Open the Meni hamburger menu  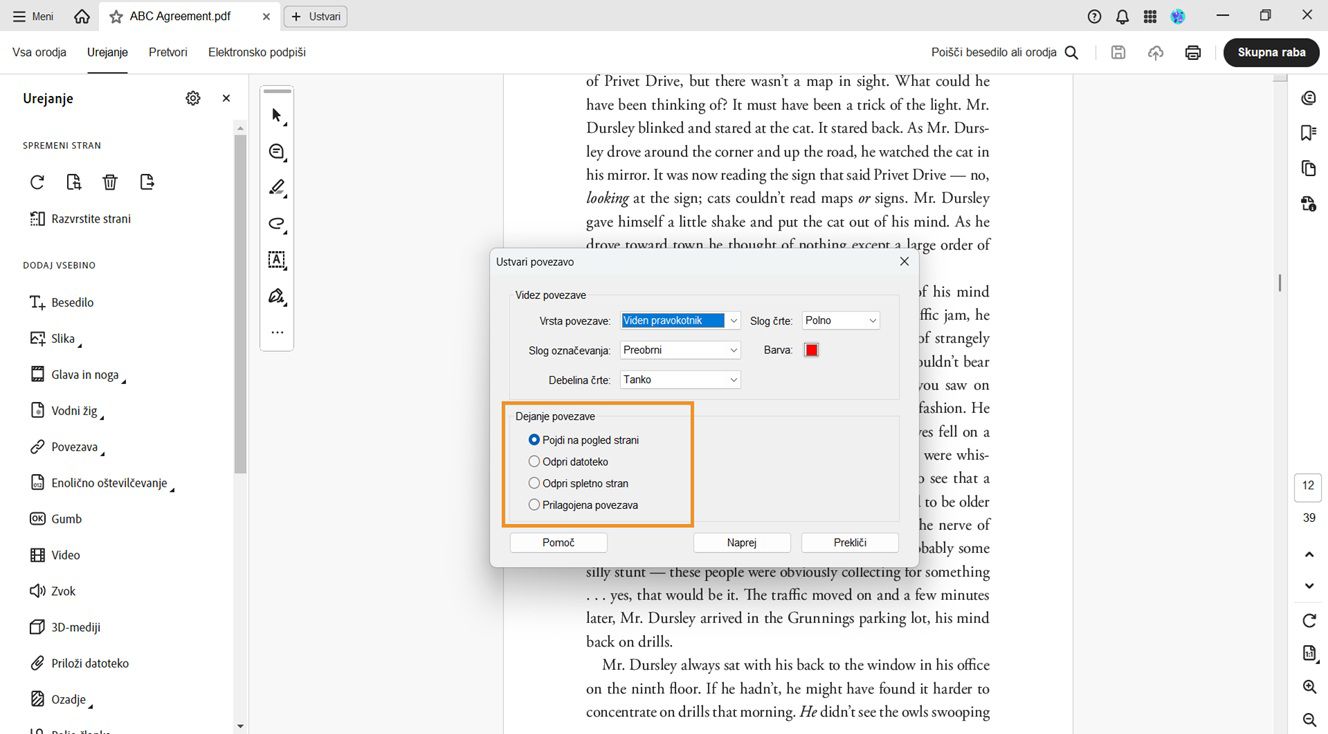33,16
